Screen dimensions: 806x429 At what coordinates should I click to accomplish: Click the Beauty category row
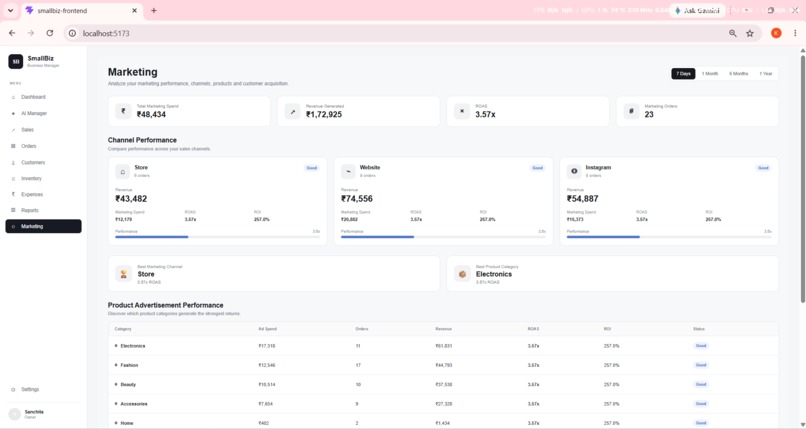(443, 384)
